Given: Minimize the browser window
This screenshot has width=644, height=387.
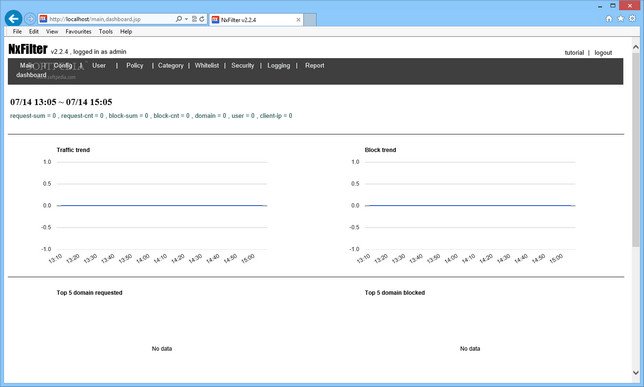Looking at the screenshot, I should pyautogui.click(x=600, y=6).
